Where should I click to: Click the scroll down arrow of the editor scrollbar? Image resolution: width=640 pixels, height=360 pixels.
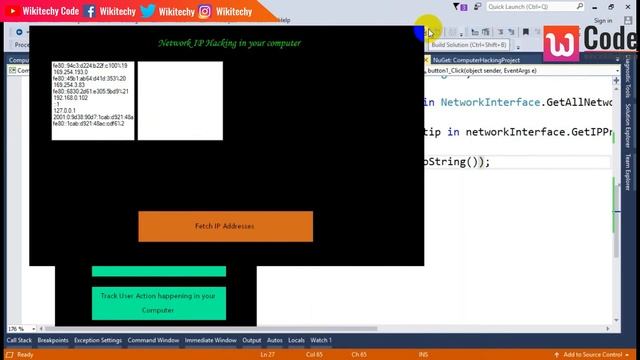tap(616, 320)
